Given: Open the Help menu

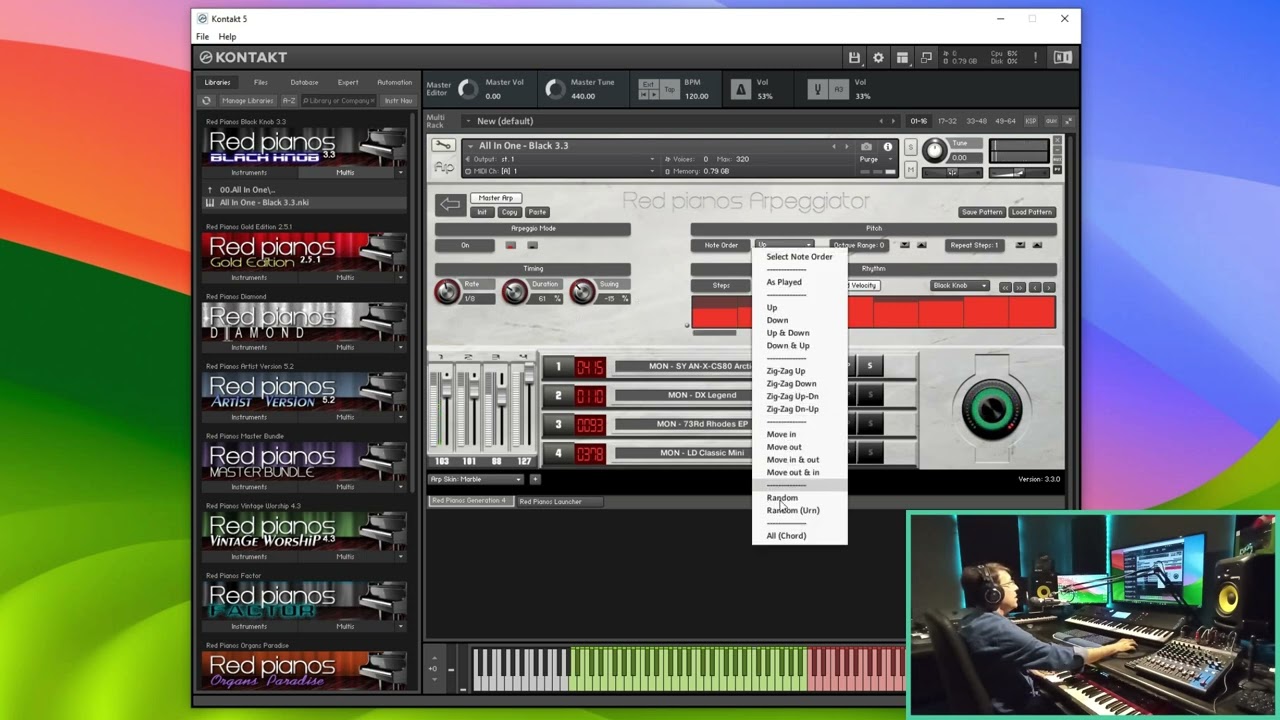Looking at the screenshot, I should pyautogui.click(x=227, y=36).
